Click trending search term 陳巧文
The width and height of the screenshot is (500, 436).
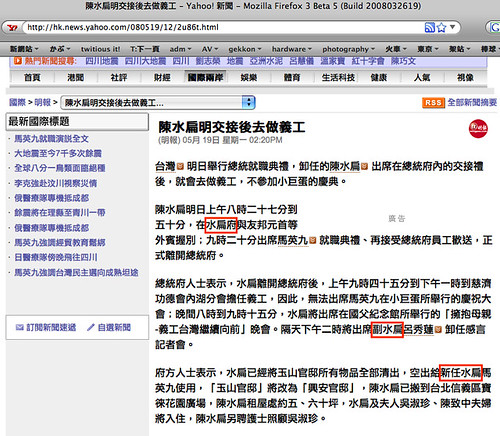[x=404, y=61]
